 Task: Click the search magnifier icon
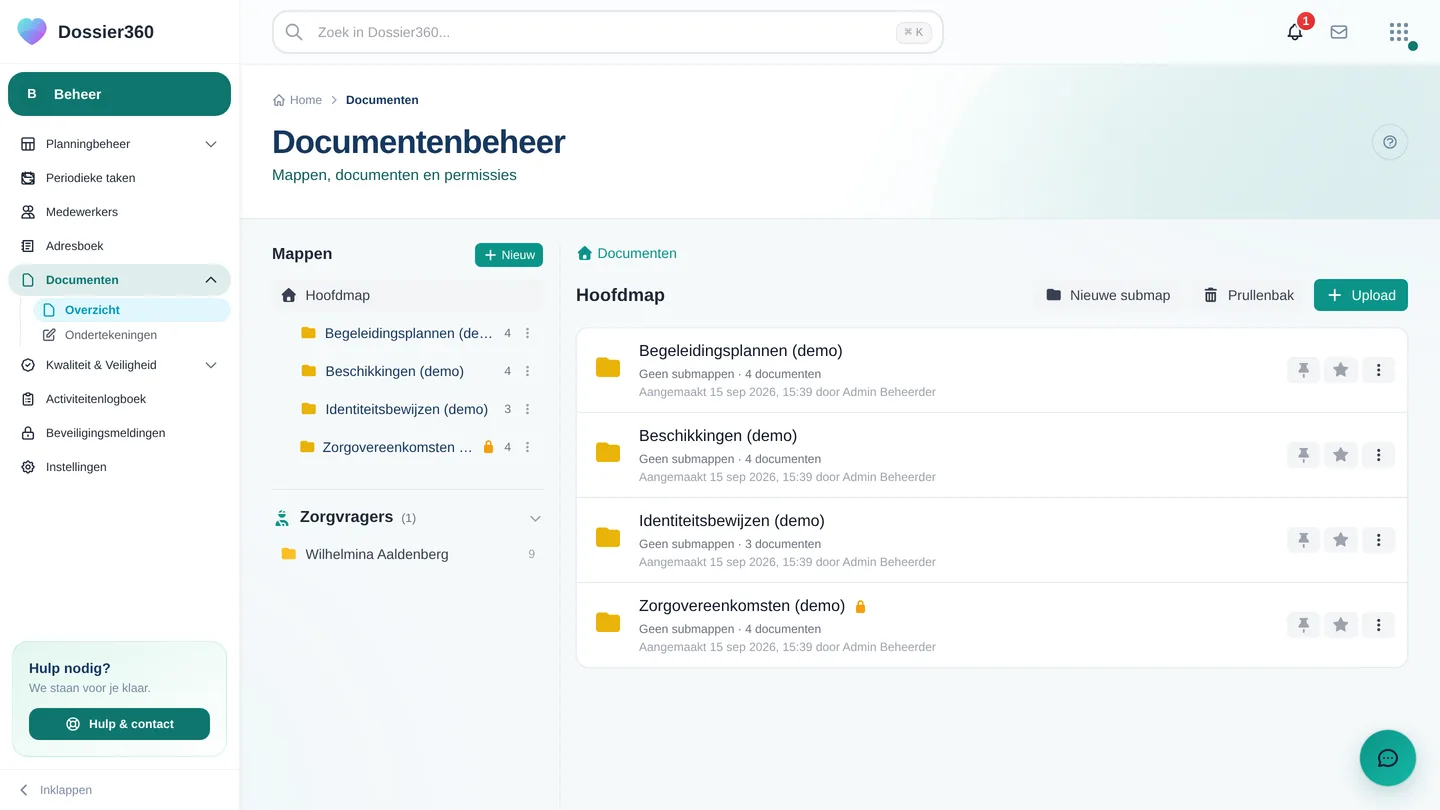pos(294,32)
